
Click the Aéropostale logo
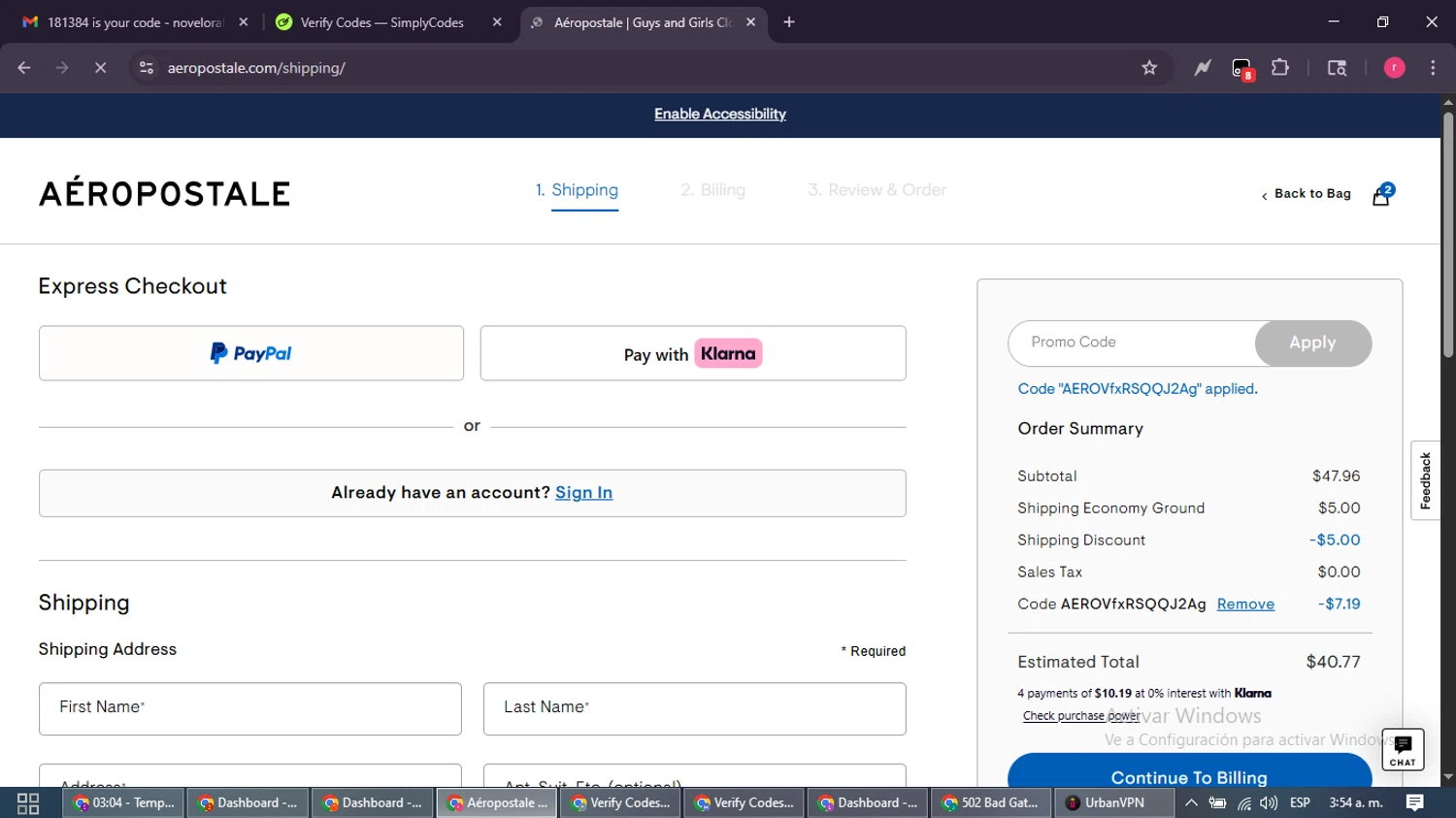click(165, 192)
